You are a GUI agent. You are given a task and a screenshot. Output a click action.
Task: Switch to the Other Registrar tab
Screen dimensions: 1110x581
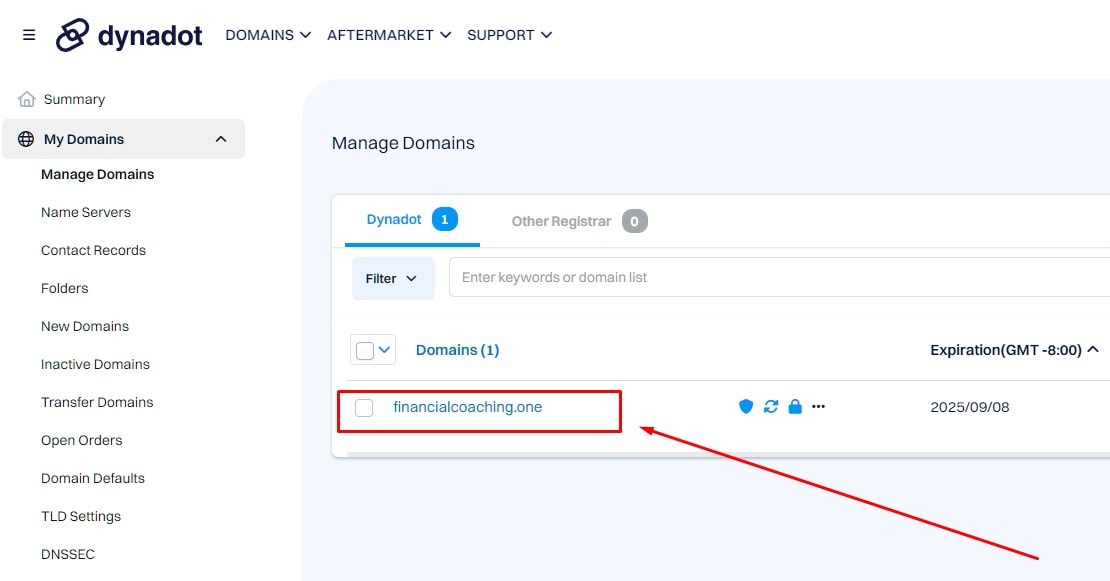579,222
